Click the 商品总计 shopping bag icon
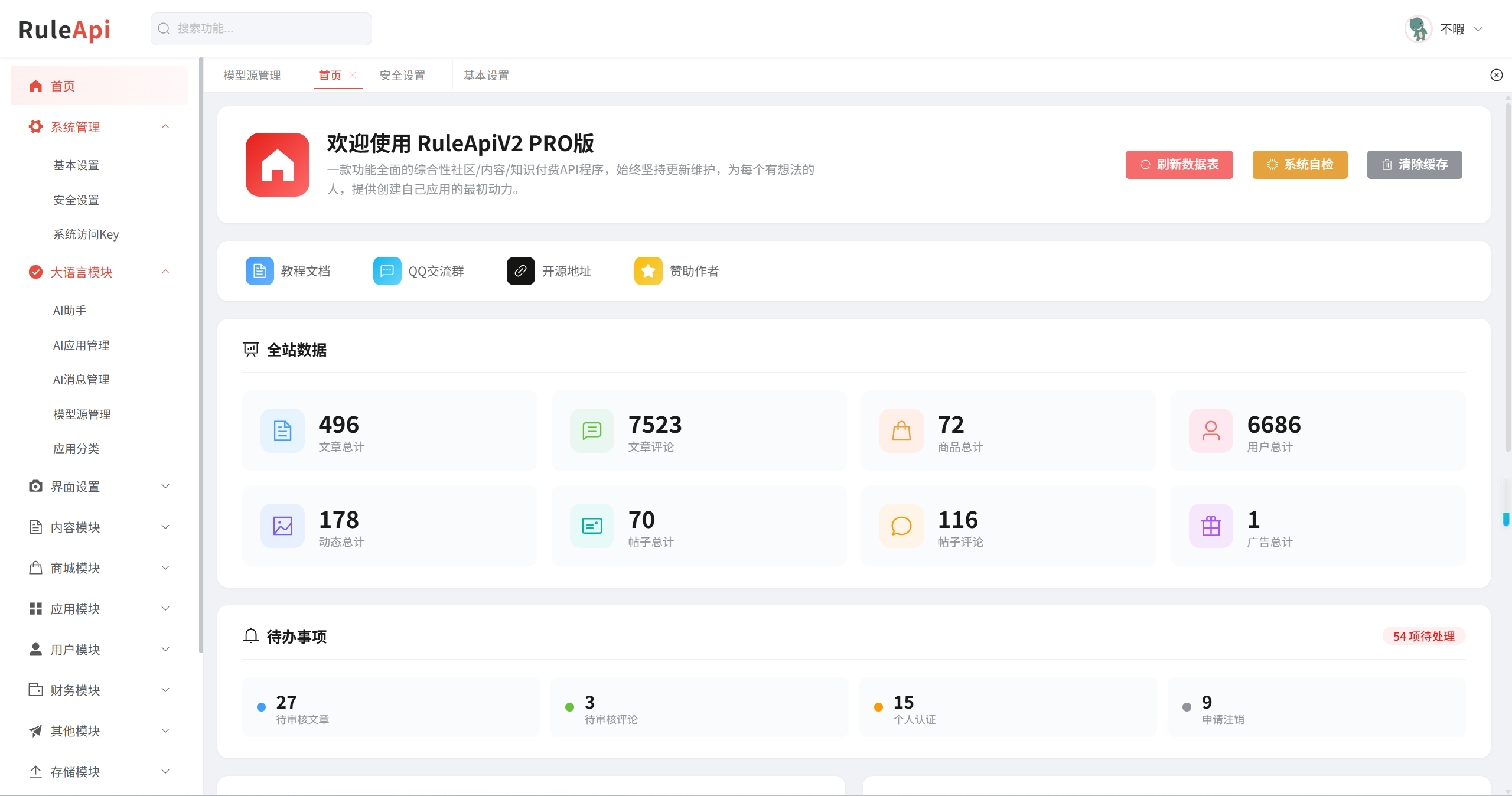 [x=902, y=431]
